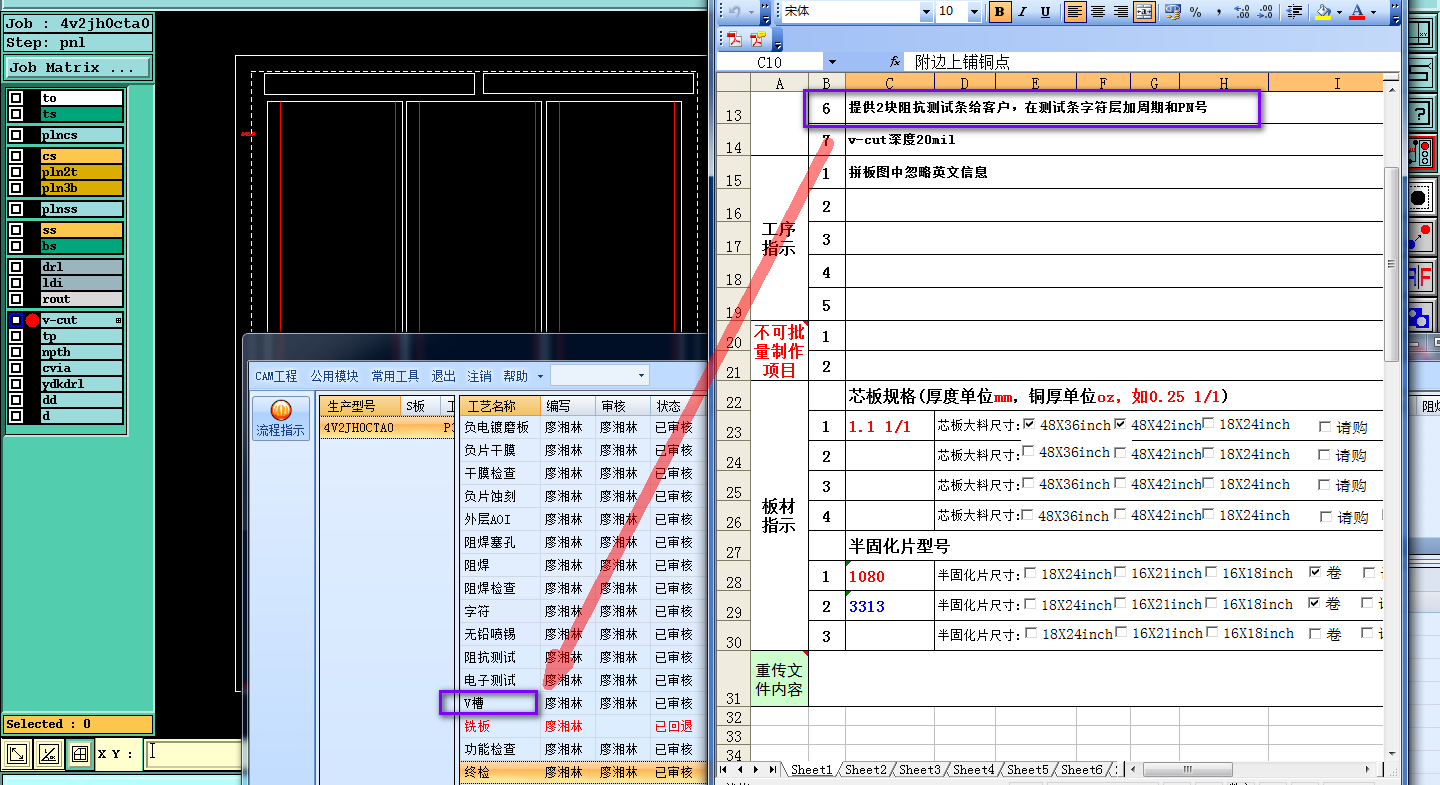This screenshot has height=785, width=1440.
Task: Check 48X42inch in board row 1
Action: 1120,424
